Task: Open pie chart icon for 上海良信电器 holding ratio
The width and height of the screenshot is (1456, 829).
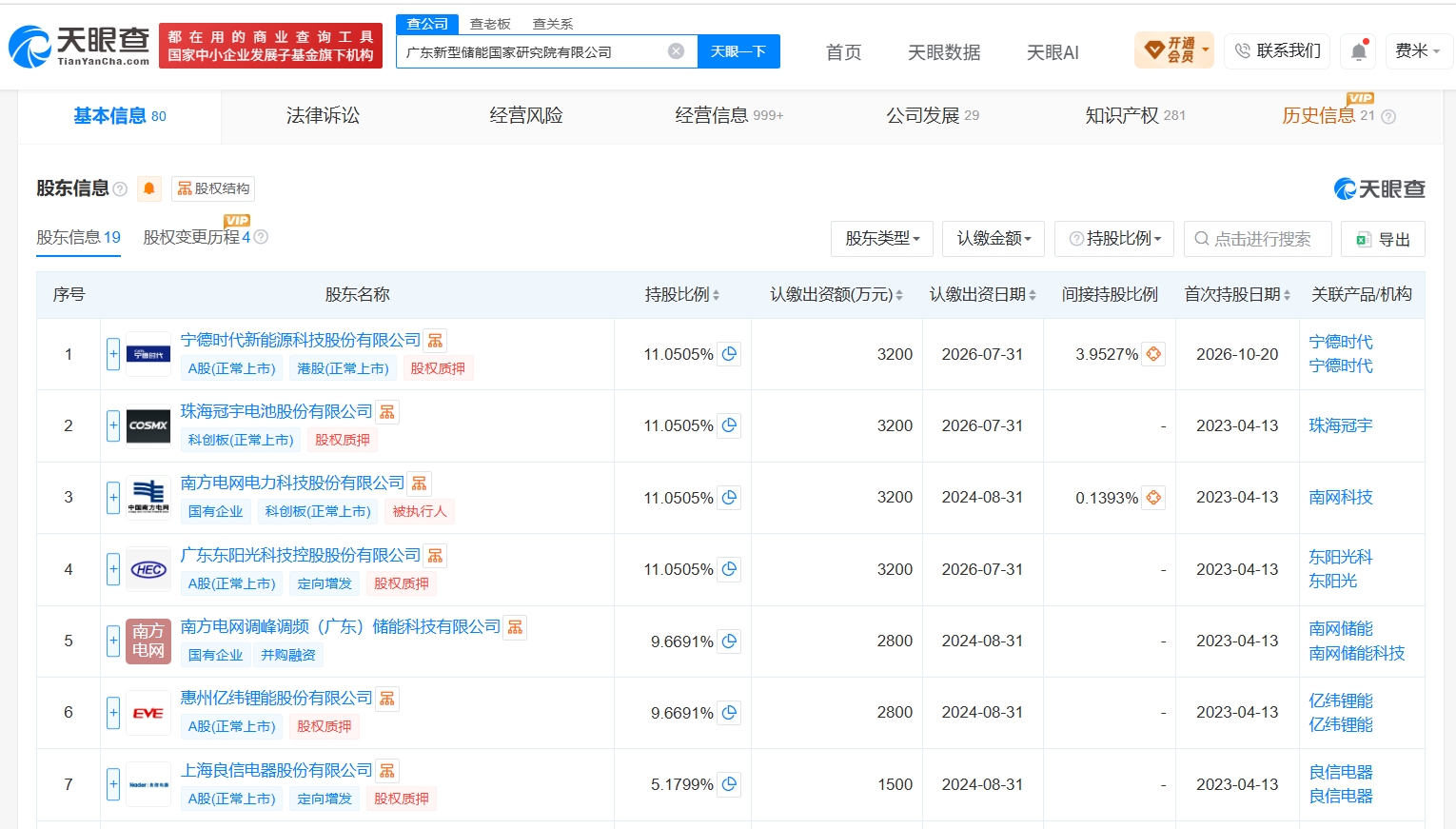Action: [729, 784]
